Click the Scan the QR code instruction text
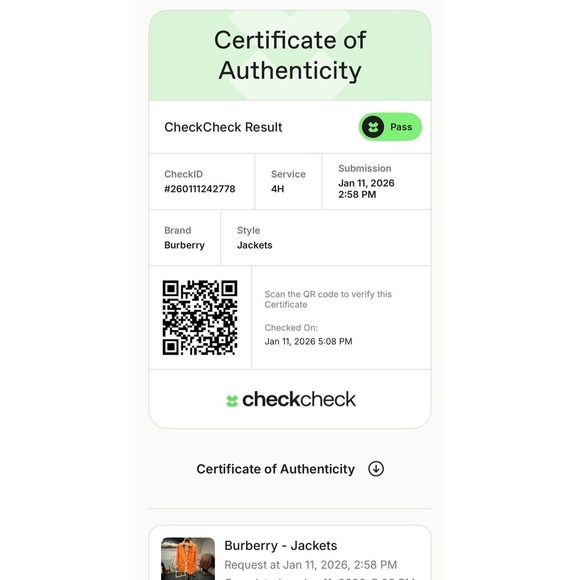The width and height of the screenshot is (580, 580). [328, 299]
